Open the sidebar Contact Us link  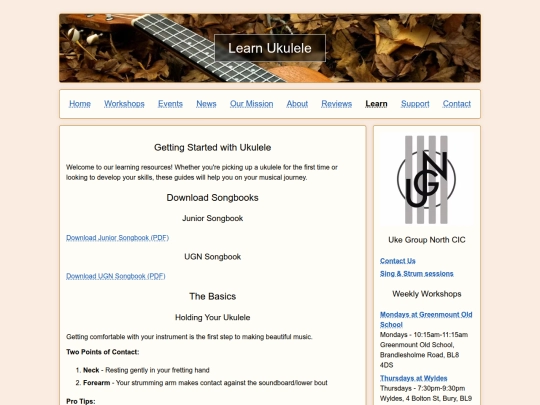click(x=398, y=261)
